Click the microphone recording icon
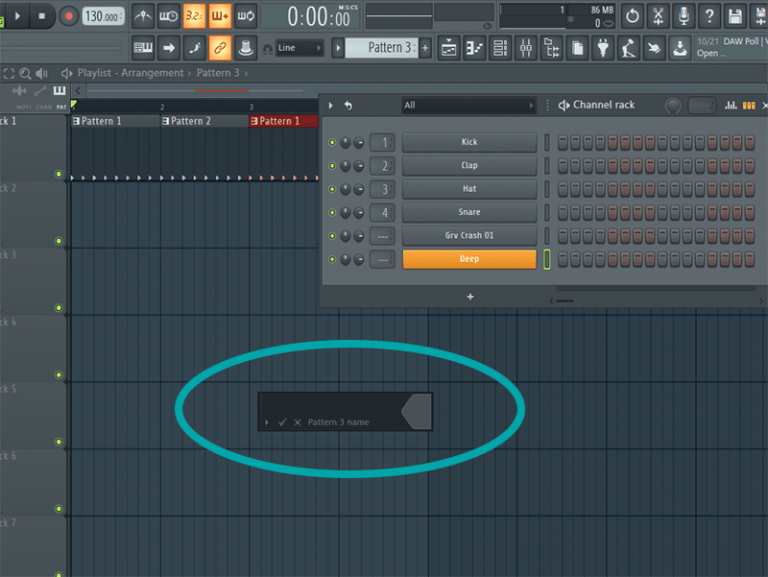The image size is (768, 577). point(684,16)
